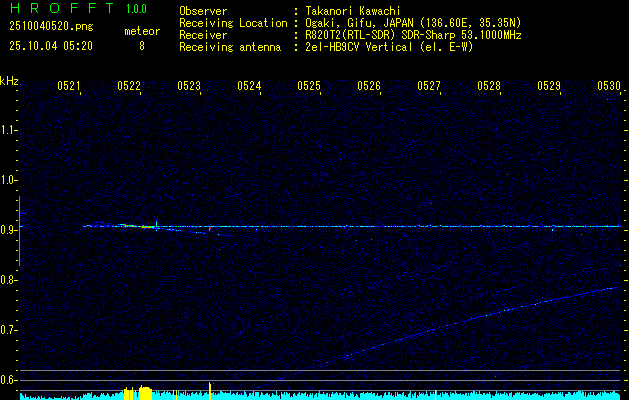Click the 0523 time marker

click(189, 85)
